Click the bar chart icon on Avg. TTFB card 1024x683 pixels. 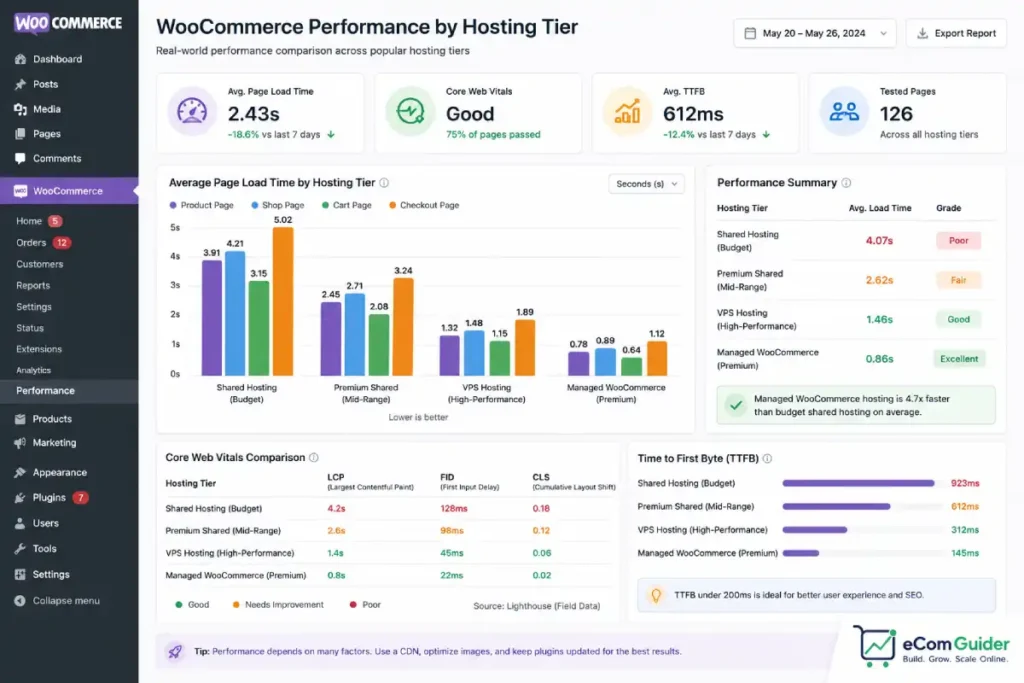click(627, 112)
